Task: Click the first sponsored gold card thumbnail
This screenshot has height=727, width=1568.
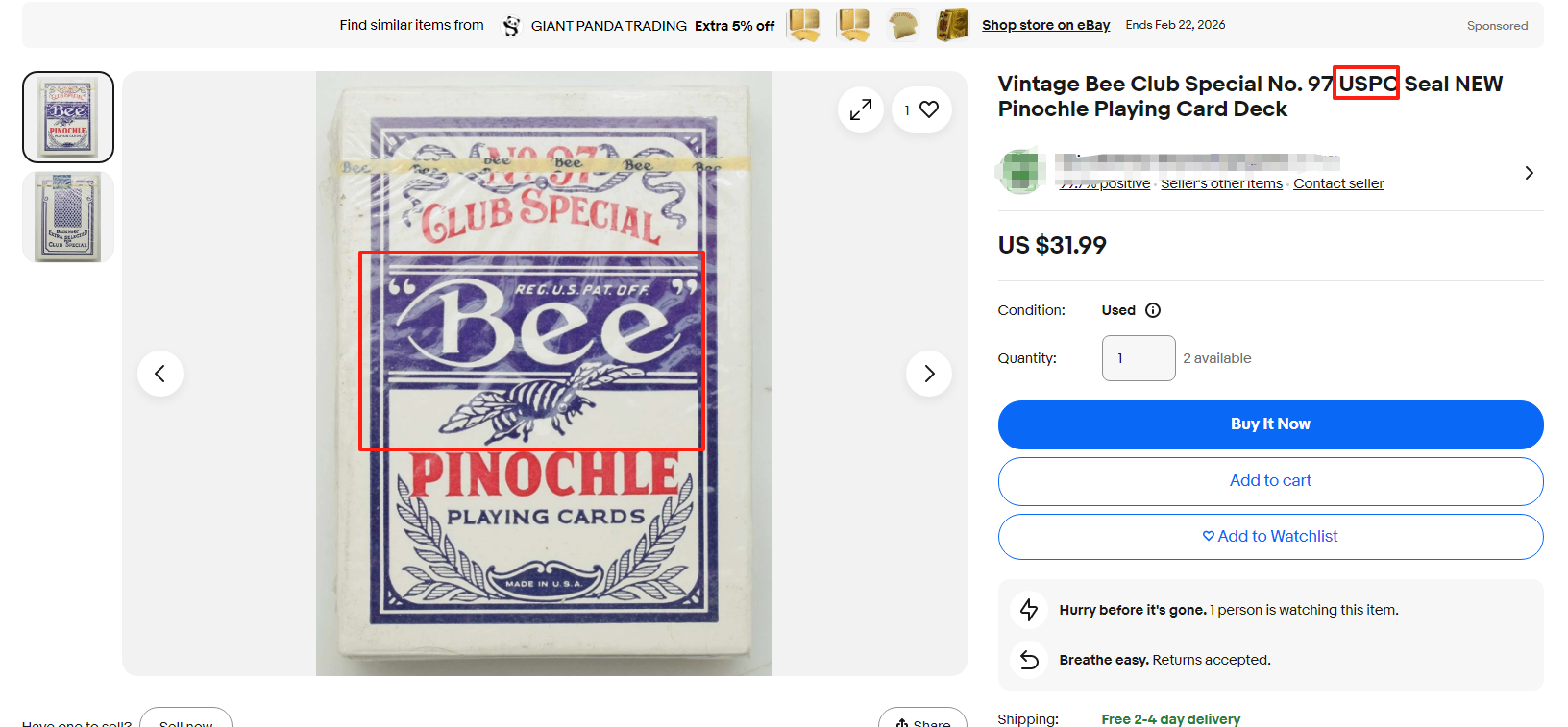Action: point(804,25)
